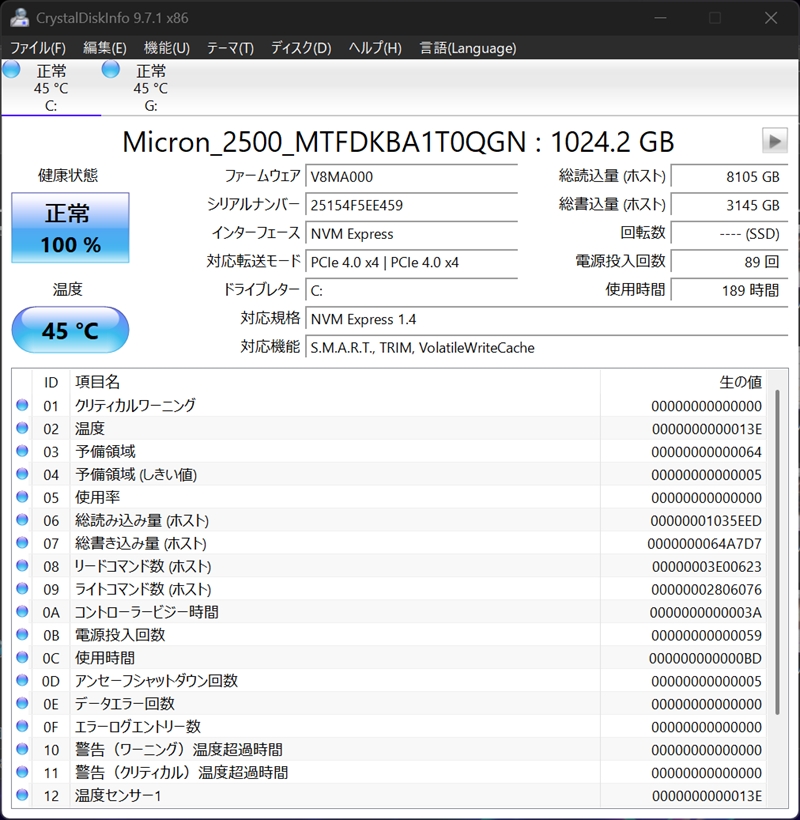
Task: Click the status icon for row 0B 電源投入回数
Action: [22, 634]
